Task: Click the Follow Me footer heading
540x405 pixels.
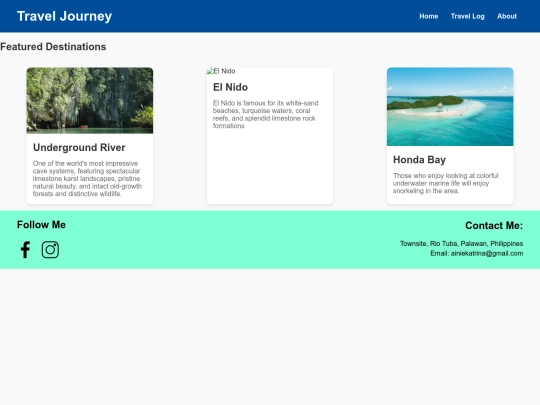Action: point(41,225)
